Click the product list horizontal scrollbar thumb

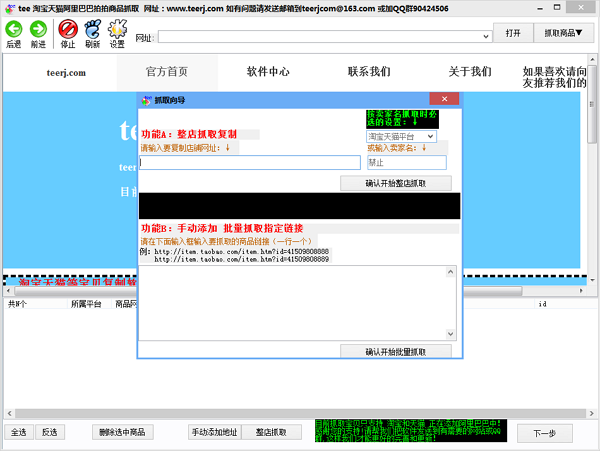pos(300,413)
